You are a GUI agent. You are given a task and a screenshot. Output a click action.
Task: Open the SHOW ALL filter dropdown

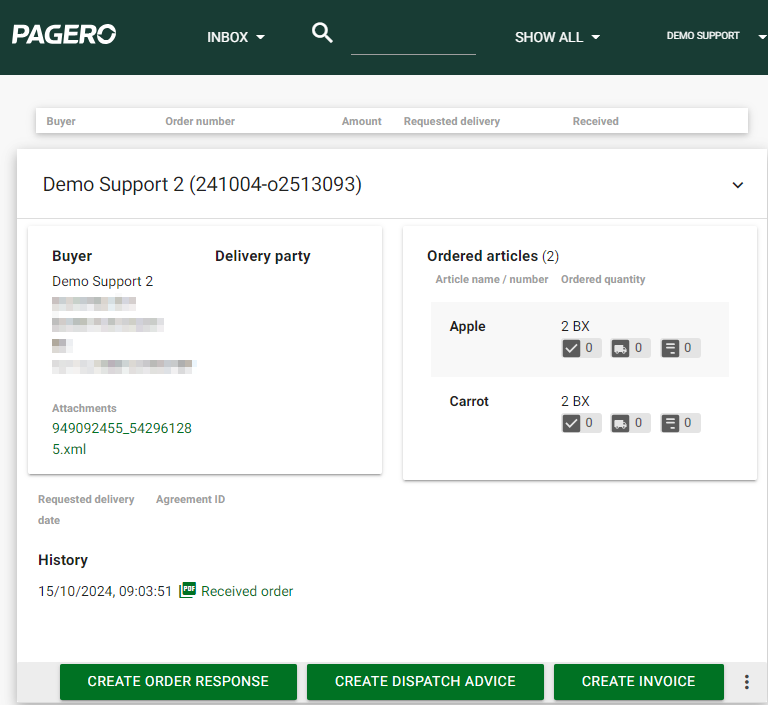point(557,37)
